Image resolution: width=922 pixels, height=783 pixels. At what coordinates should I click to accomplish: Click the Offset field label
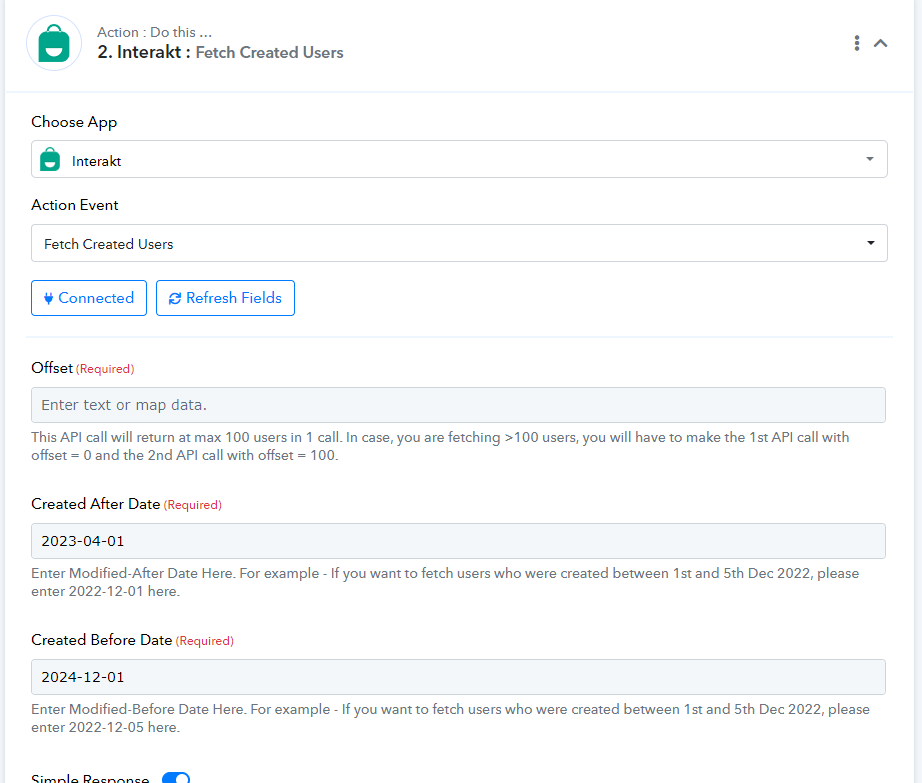[52, 368]
